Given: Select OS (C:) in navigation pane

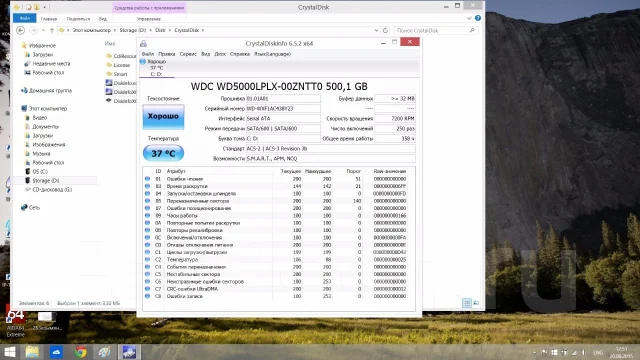Looking at the screenshot, I should (x=40, y=171).
